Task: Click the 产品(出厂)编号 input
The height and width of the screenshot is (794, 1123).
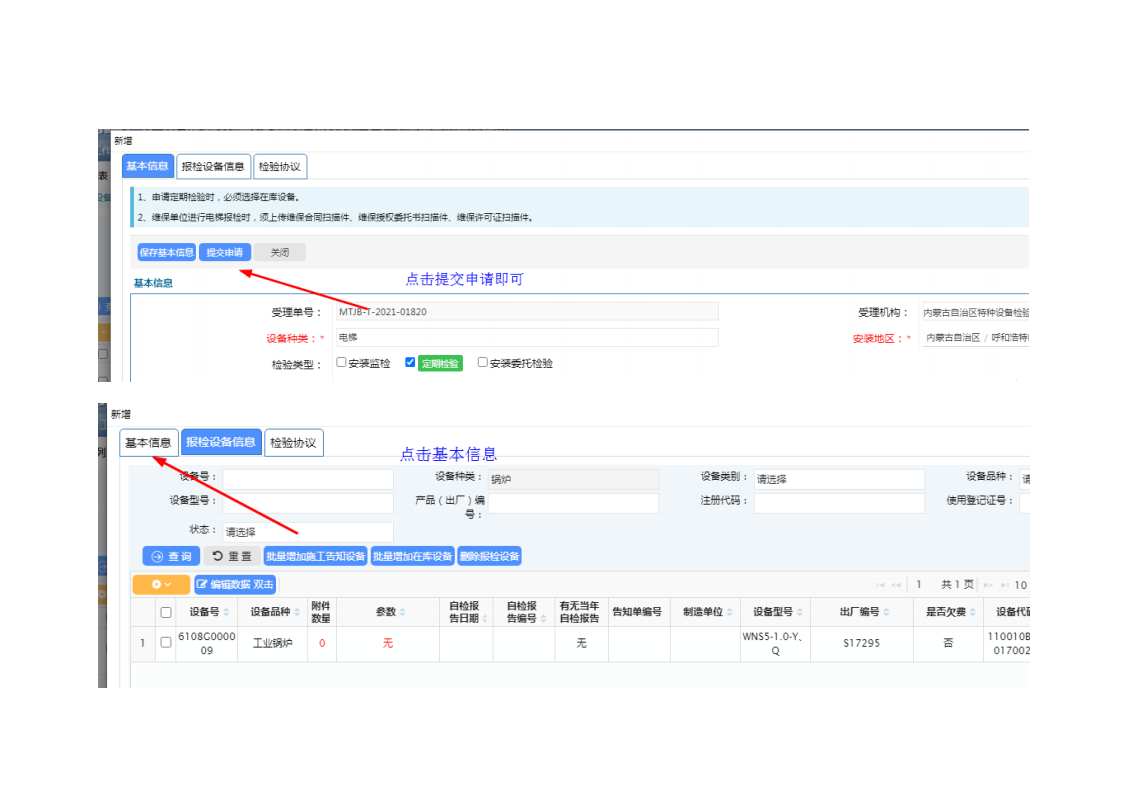Action: 573,503
